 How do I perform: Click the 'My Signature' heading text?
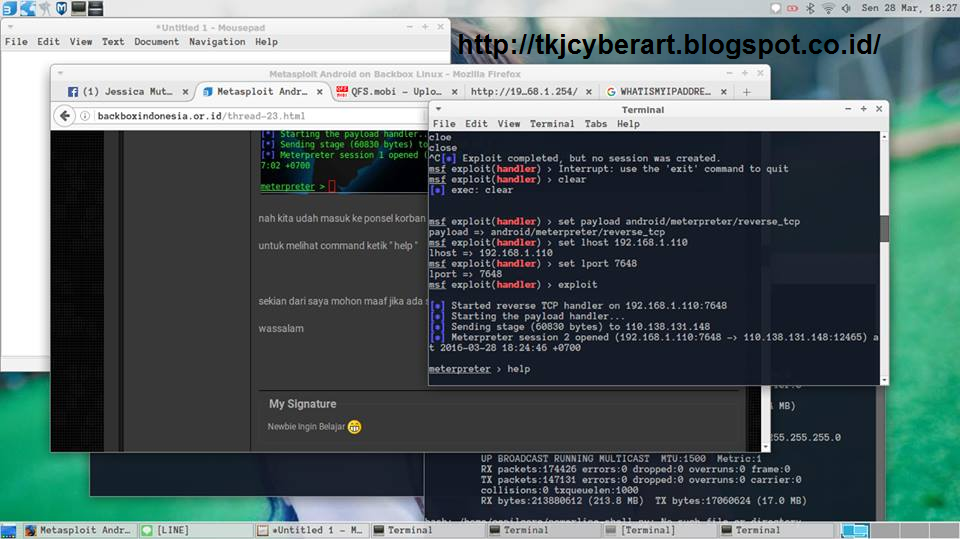pyautogui.click(x=302, y=404)
